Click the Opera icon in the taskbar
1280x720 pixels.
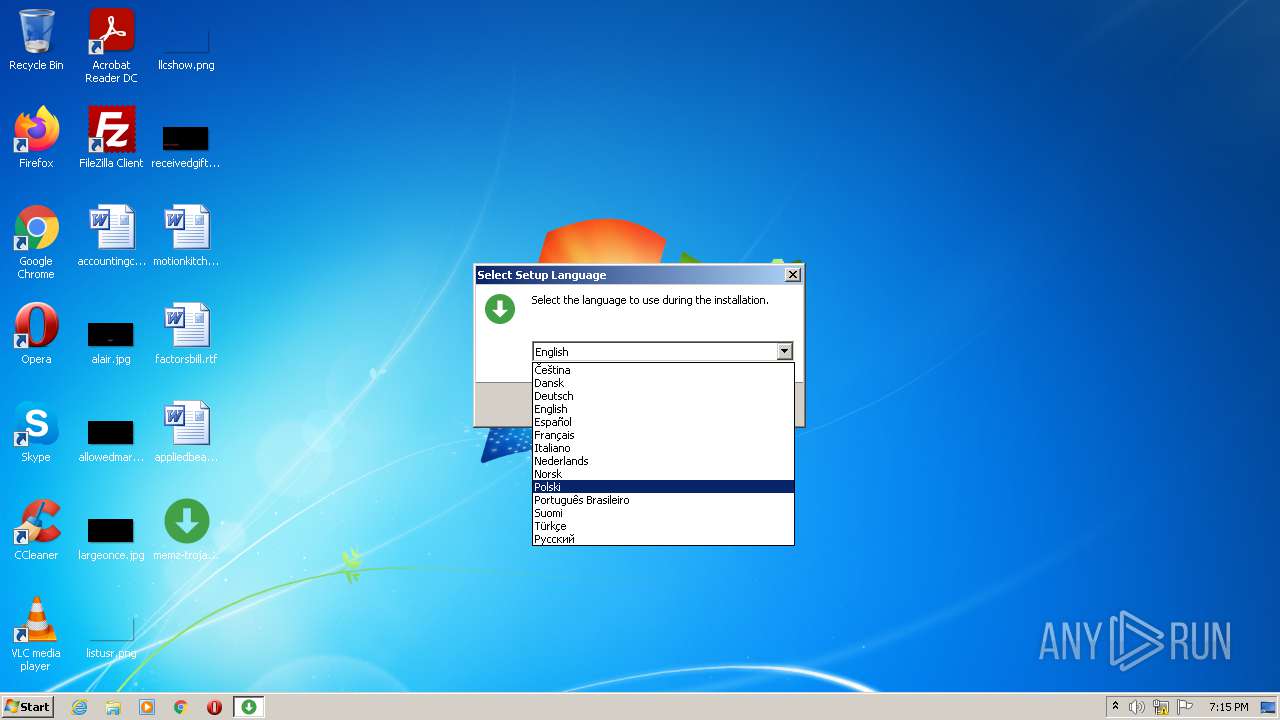tap(214, 707)
